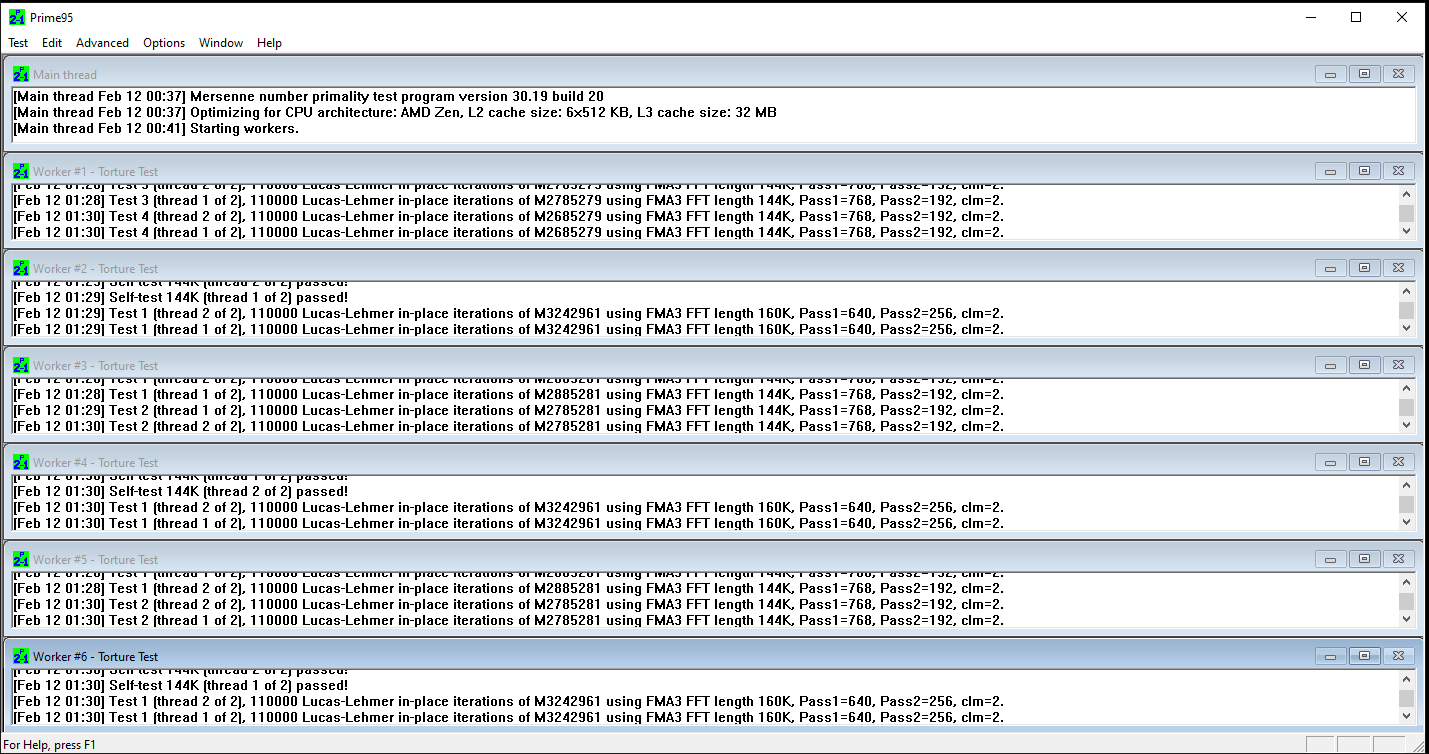Click the 'Starting workers.' log line
Viewport: 1429px width, 754px height.
pyautogui.click(x=156, y=128)
